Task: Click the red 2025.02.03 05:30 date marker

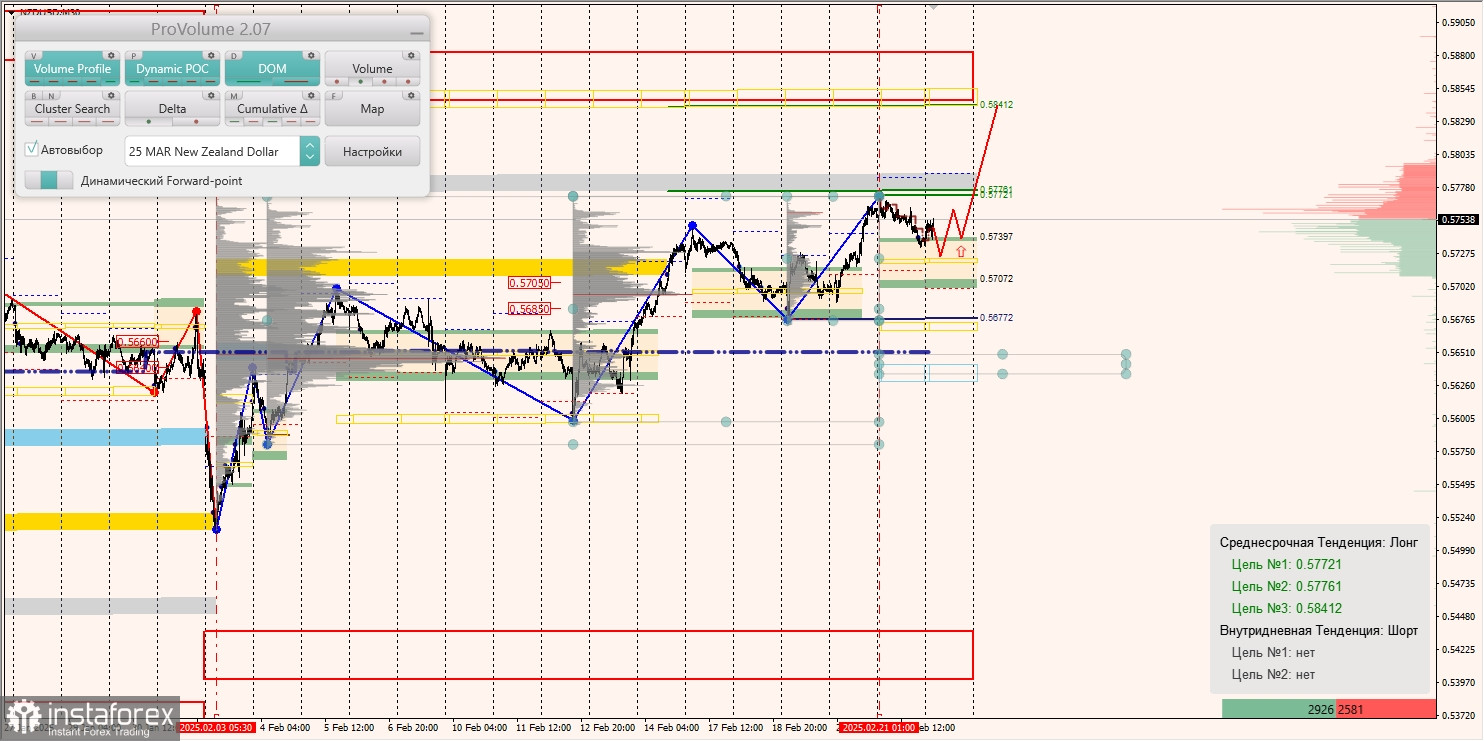Action: pyautogui.click(x=216, y=728)
